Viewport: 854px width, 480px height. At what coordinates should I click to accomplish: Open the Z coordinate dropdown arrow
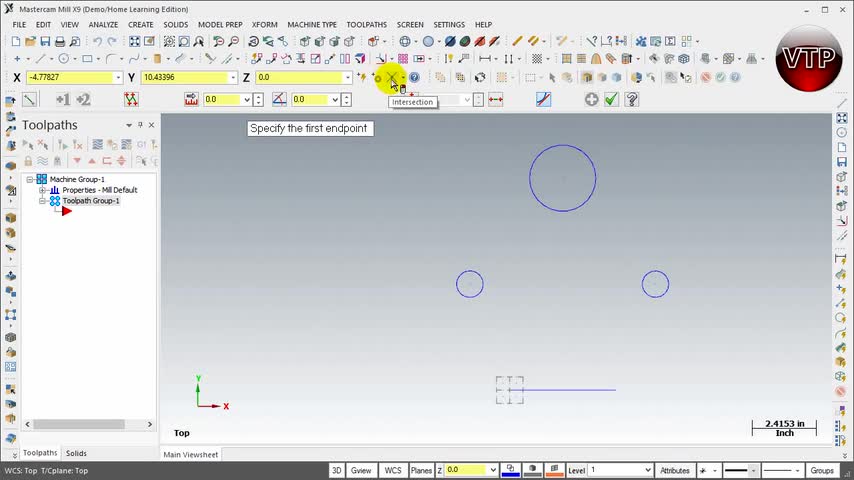tap(347, 77)
